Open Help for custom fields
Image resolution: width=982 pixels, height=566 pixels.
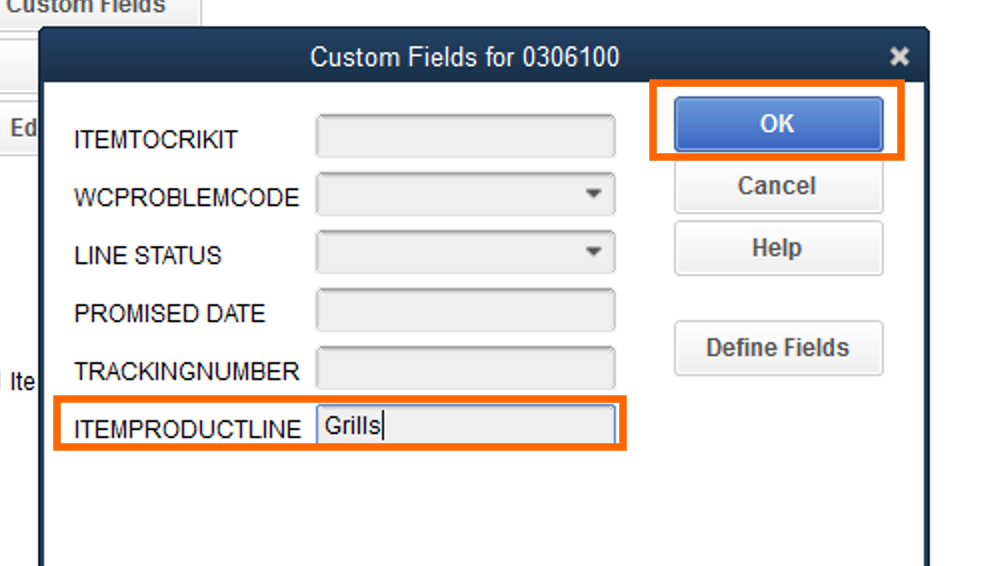(778, 248)
